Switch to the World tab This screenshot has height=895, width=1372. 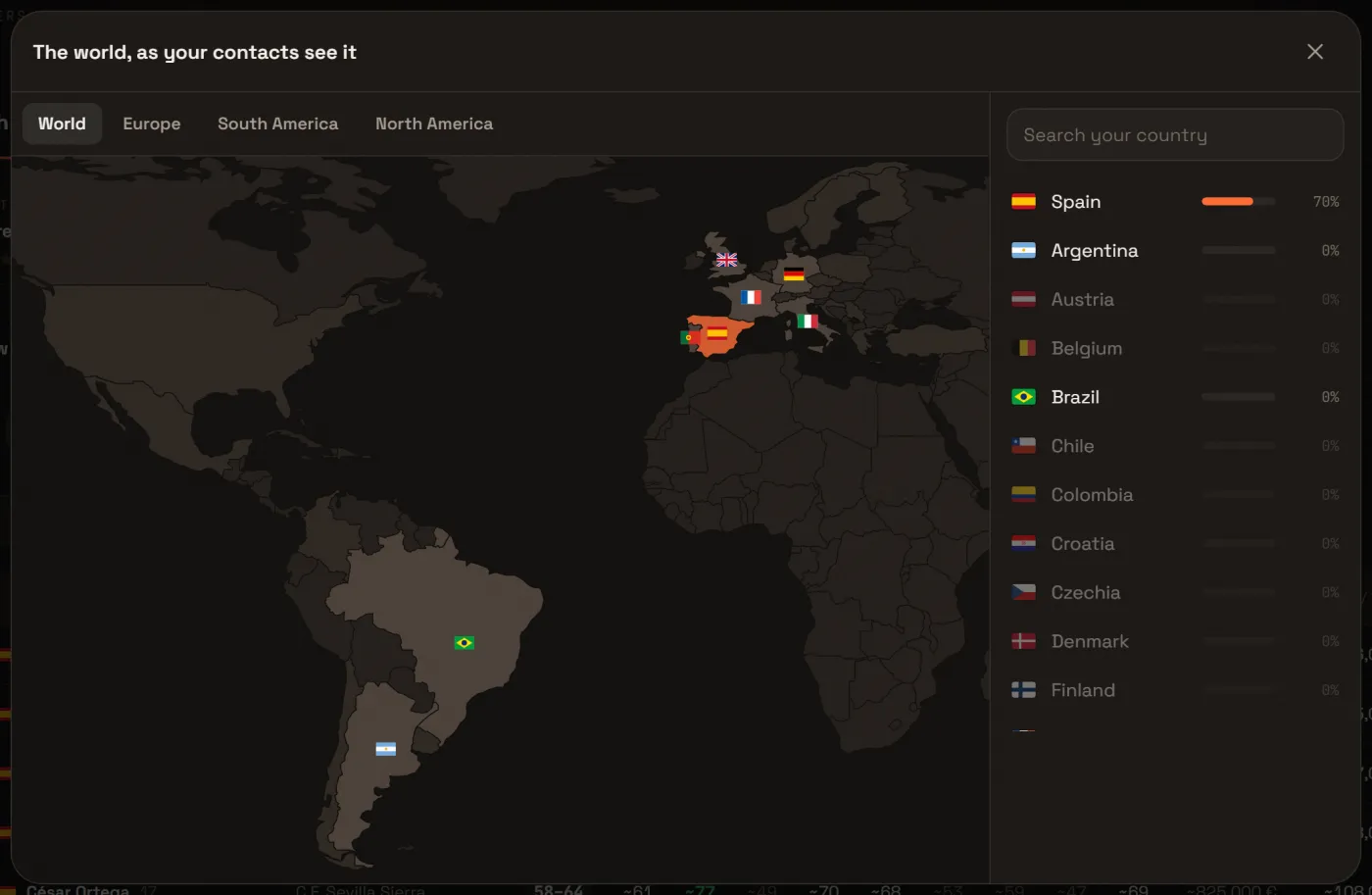click(62, 124)
